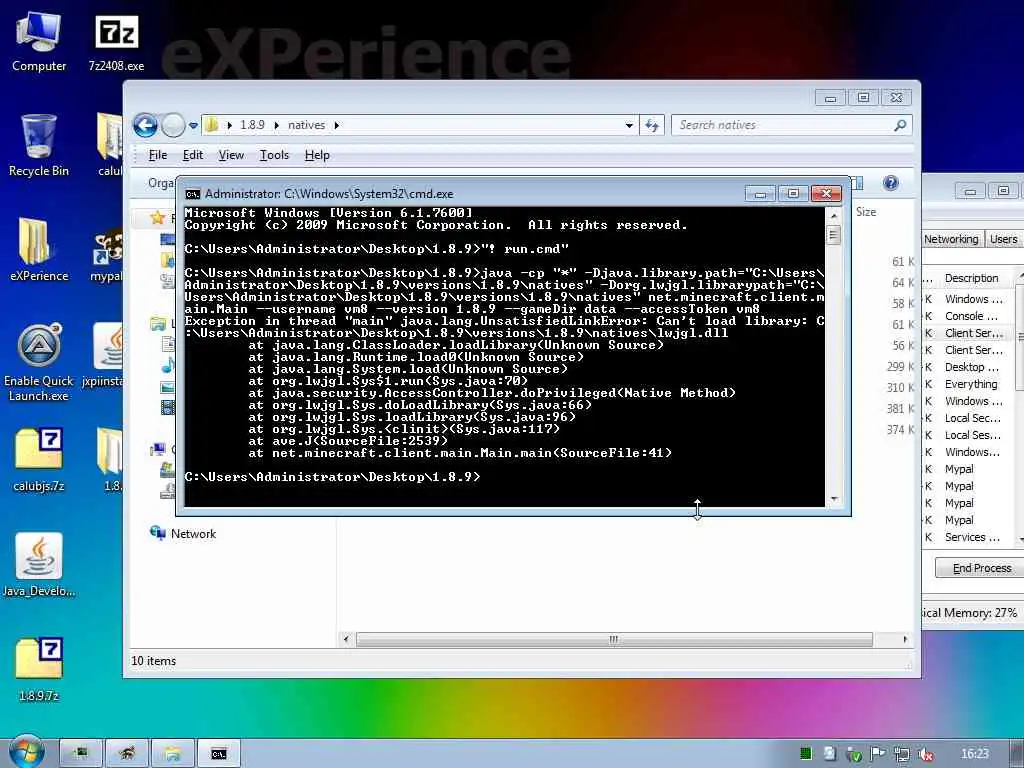Click right arrow of Explorer horizontal scrollbar

pyautogui.click(x=904, y=639)
